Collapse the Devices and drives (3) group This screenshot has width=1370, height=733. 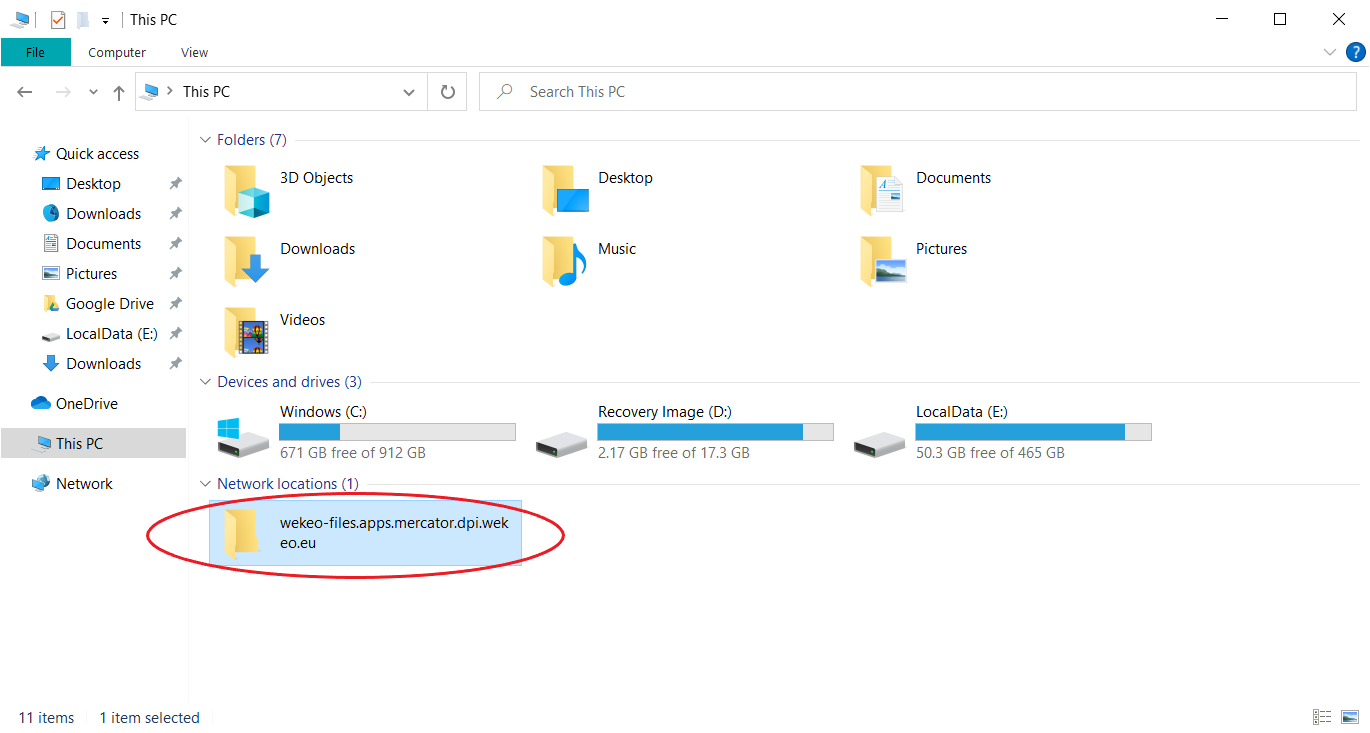coord(205,382)
